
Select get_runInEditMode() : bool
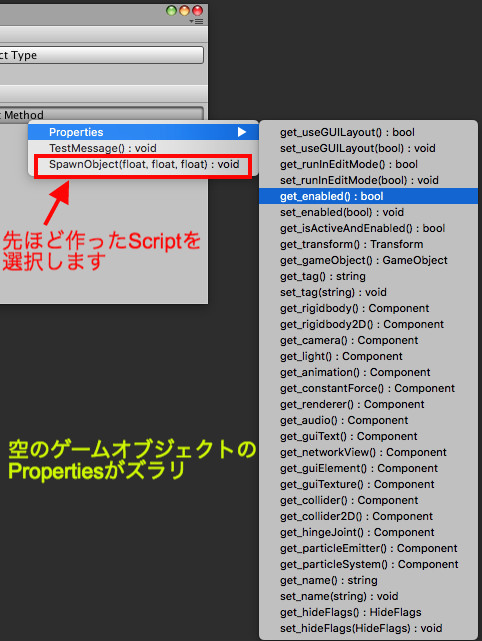[368, 164]
